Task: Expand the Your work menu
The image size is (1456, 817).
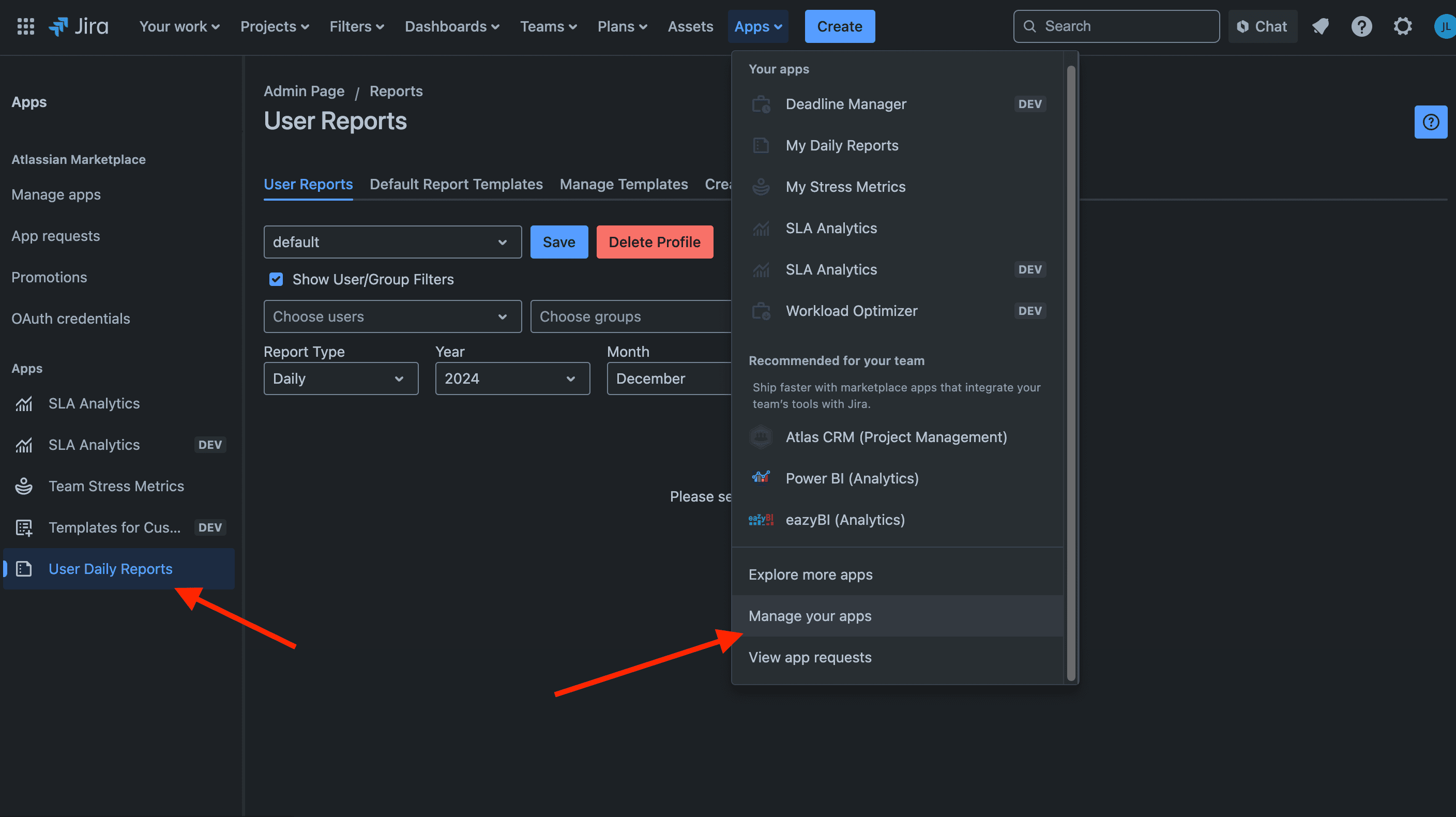Action: point(179,26)
